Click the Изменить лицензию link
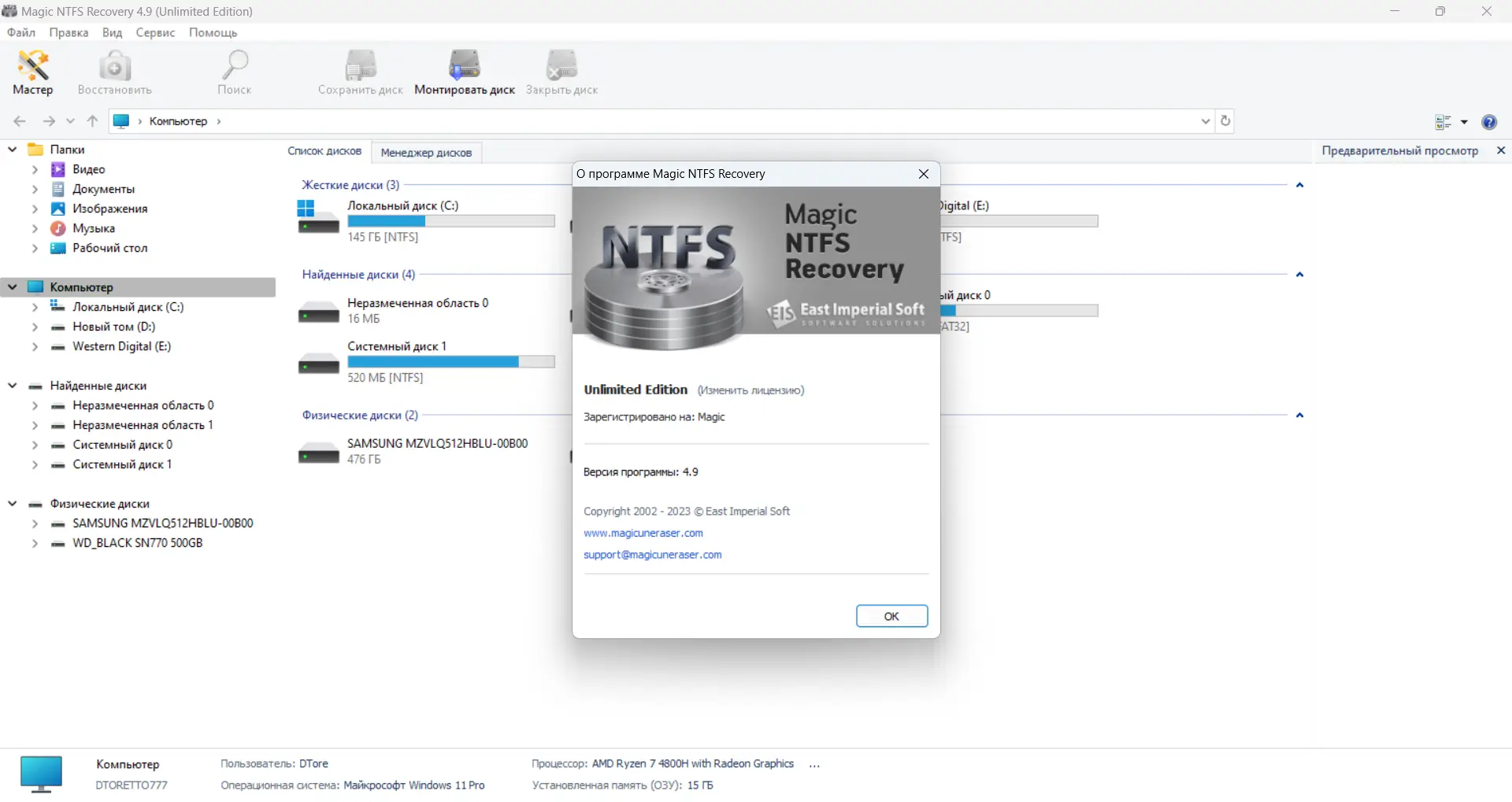This screenshot has height=802, width=1512. (750, 390)
